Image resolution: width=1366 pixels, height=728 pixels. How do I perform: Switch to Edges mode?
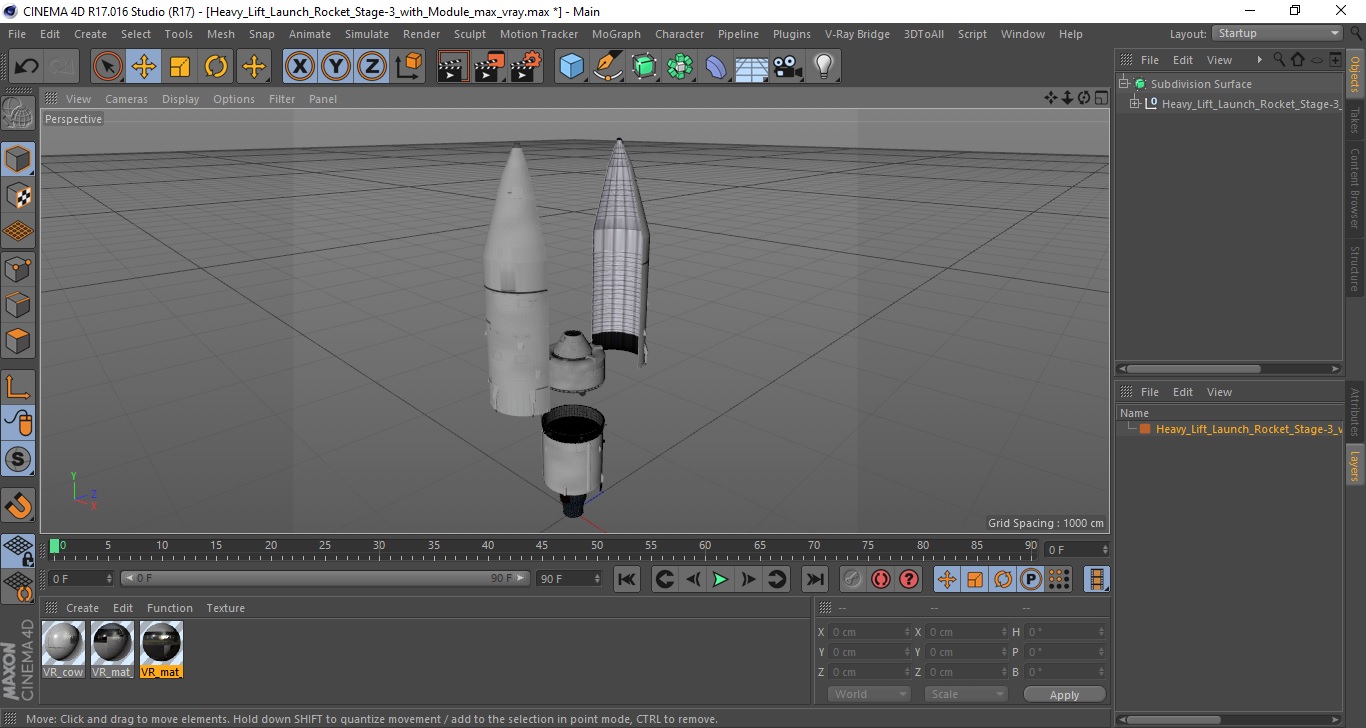[x=18, y=304]
